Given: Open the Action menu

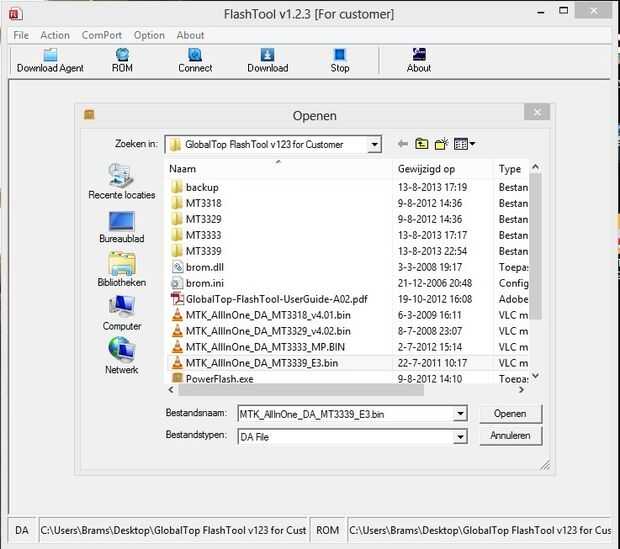Looking at the screenshot, I should pyautogui.click(x=55, y=35).
